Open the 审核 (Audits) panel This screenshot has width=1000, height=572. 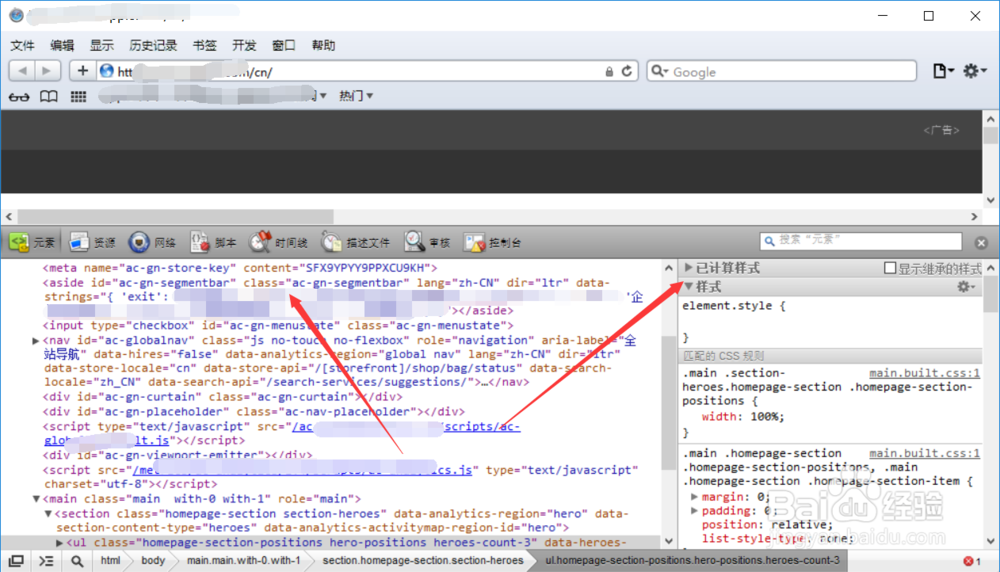tap(428, 242)
